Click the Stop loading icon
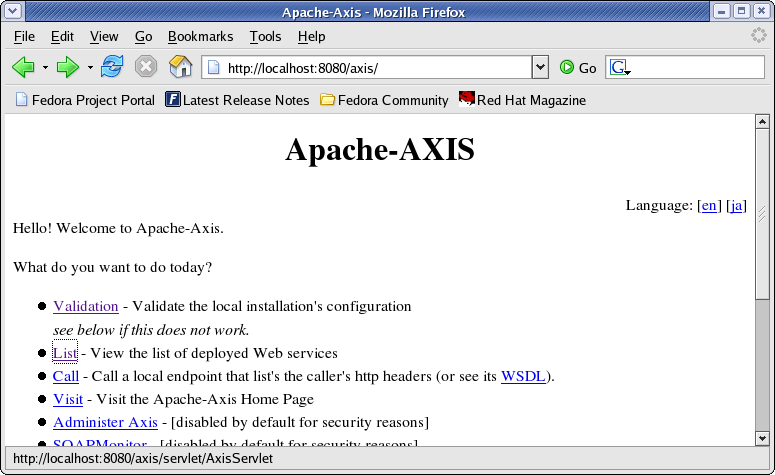The height and width of the screenshot is (475, 775). (146, 67)
